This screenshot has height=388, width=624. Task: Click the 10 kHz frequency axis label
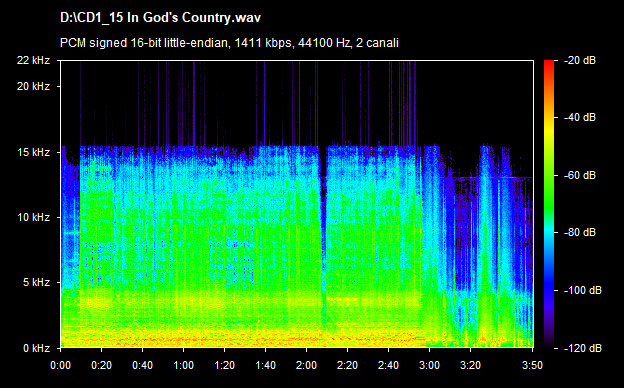point(33,217)
